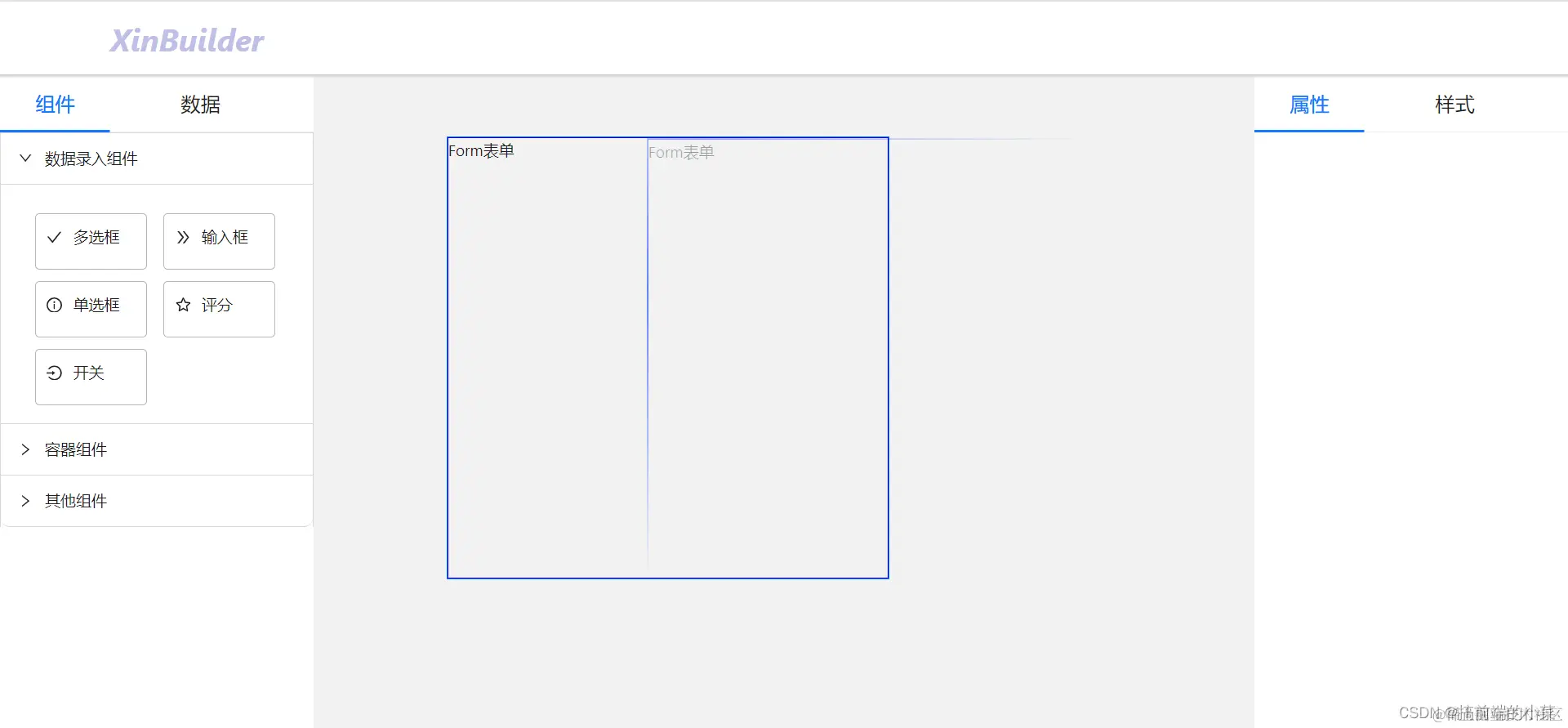Pick the 开关 component button
Screen dimensions: 1568x728
[91, 377]
